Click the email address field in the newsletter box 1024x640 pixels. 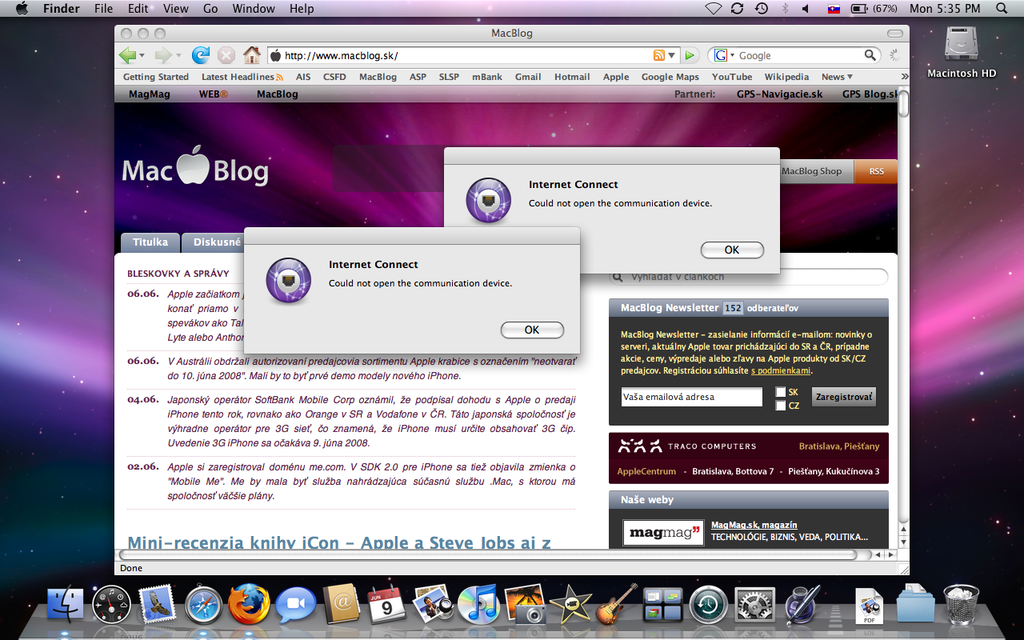pyautogui.click(x=691, y=397)
